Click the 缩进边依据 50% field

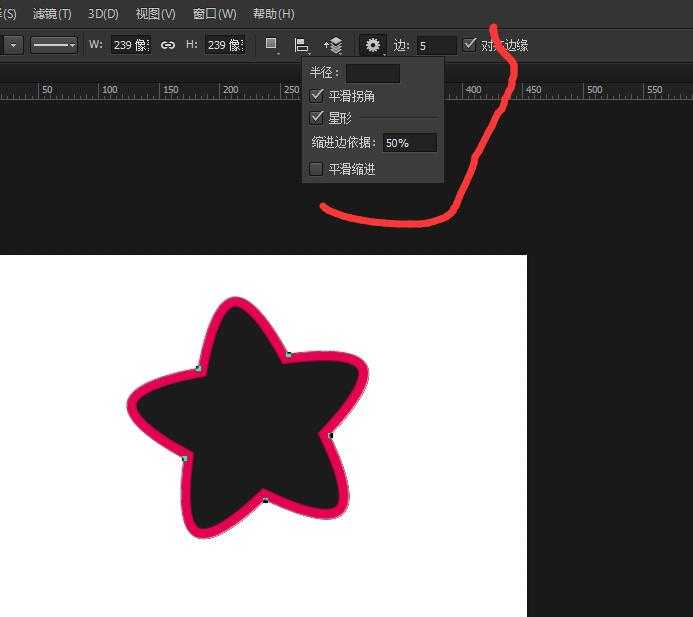(410, 143)
